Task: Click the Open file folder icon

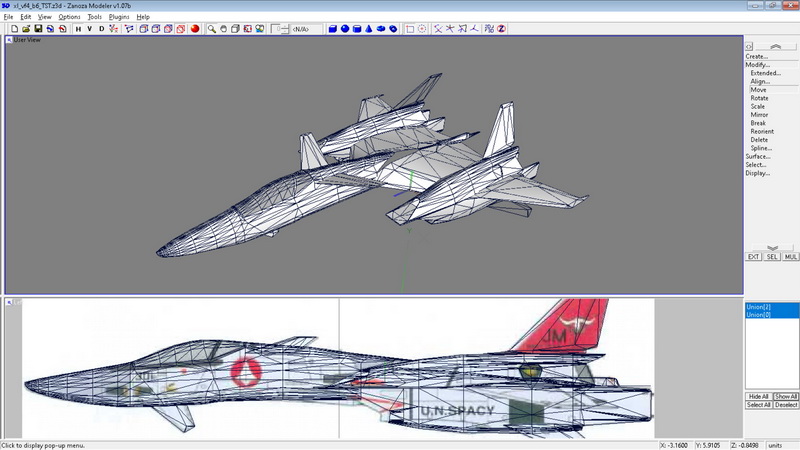Action: point(26,29)
